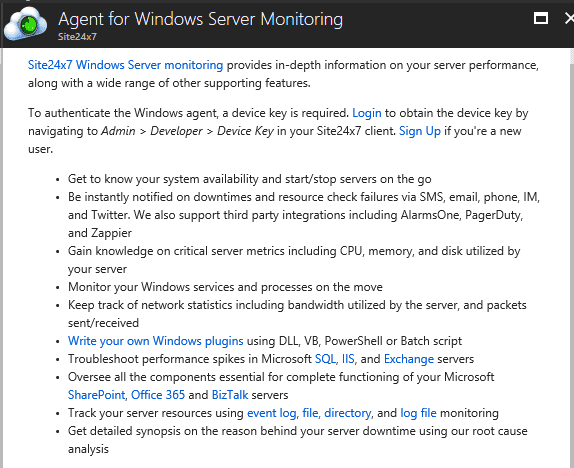Open the directory monitoring link
This screenshot has width=574, height=468.
tap(348, 413)
